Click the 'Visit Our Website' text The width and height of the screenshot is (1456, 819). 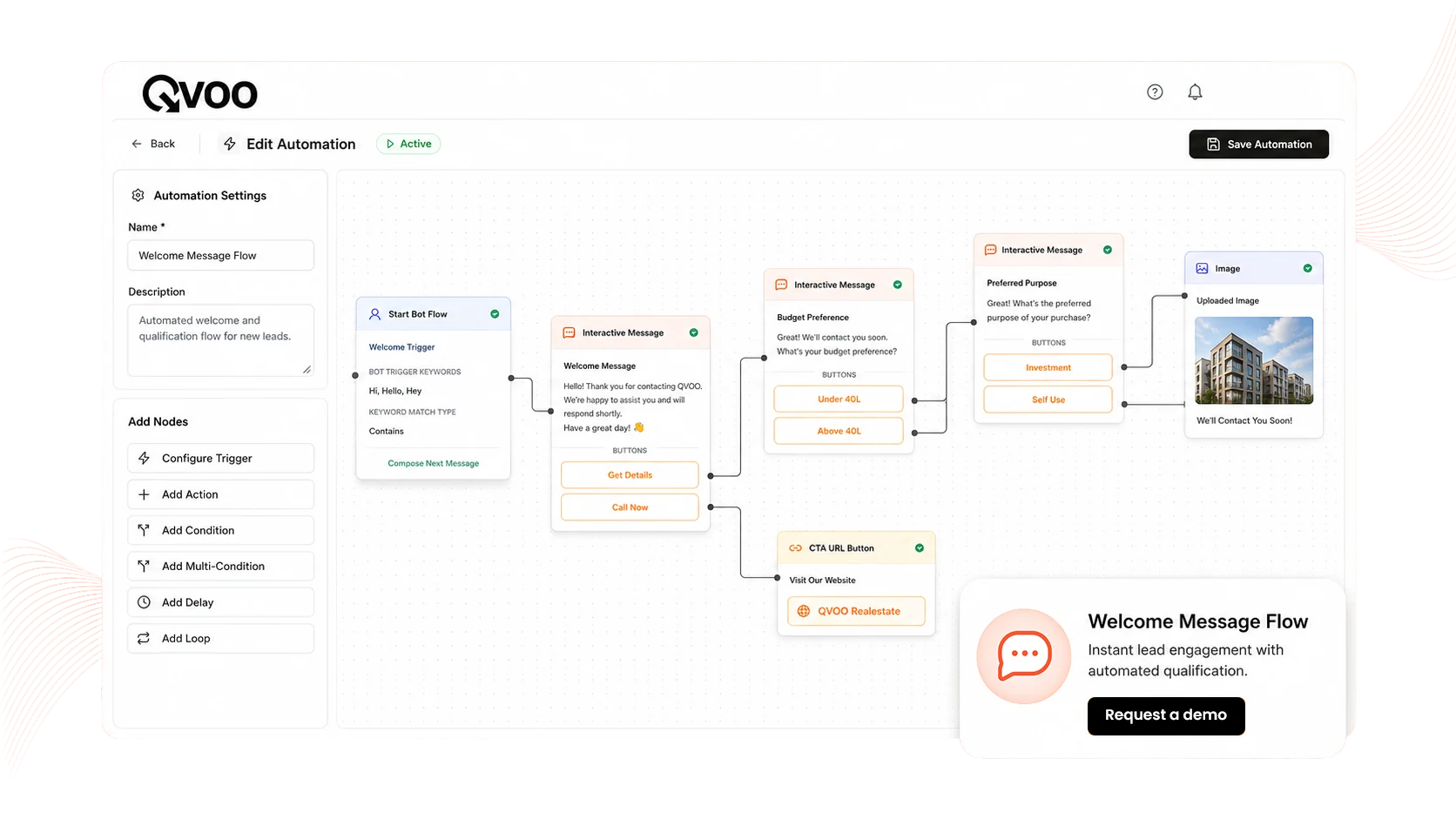(x=822, y=580)
